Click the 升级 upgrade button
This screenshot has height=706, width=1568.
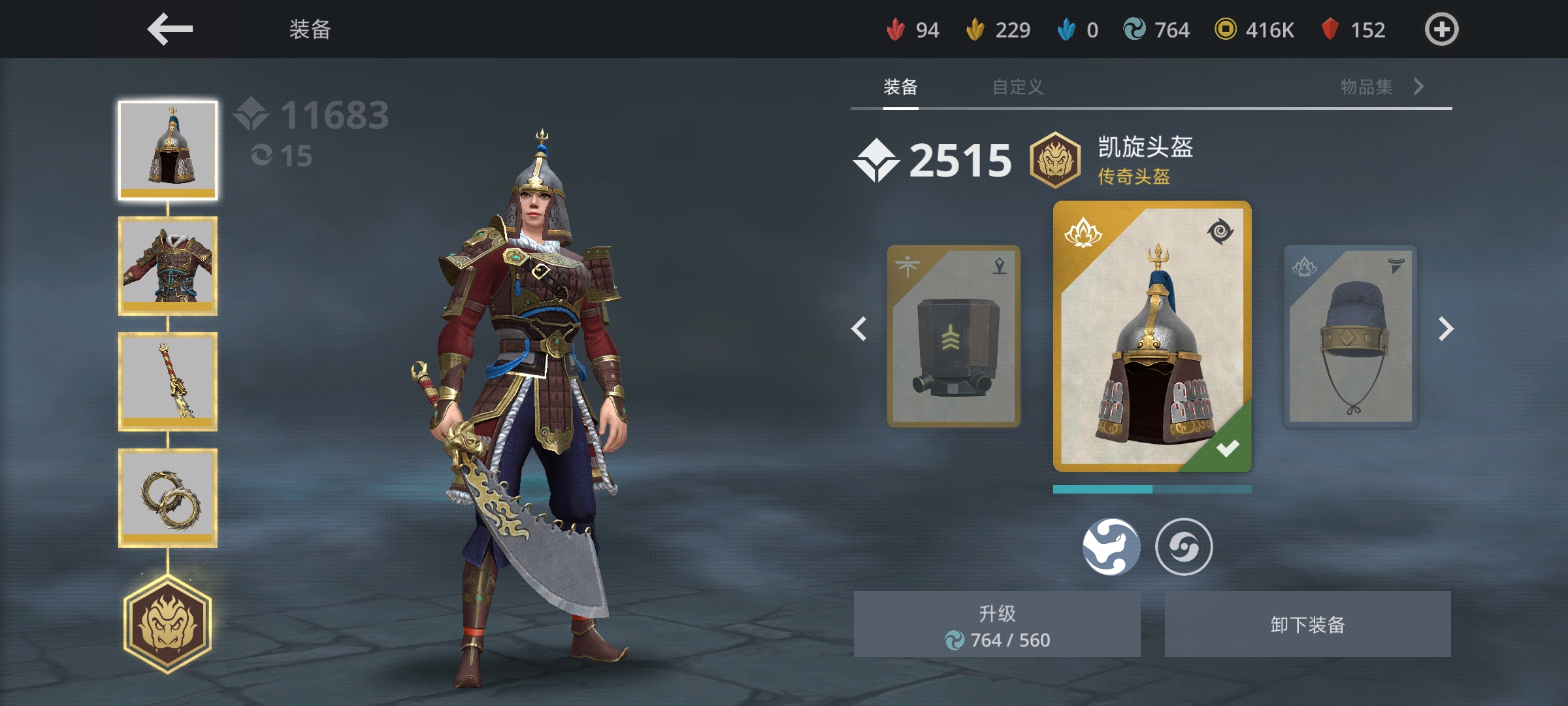pyautogui.click(x=997, y=624)
